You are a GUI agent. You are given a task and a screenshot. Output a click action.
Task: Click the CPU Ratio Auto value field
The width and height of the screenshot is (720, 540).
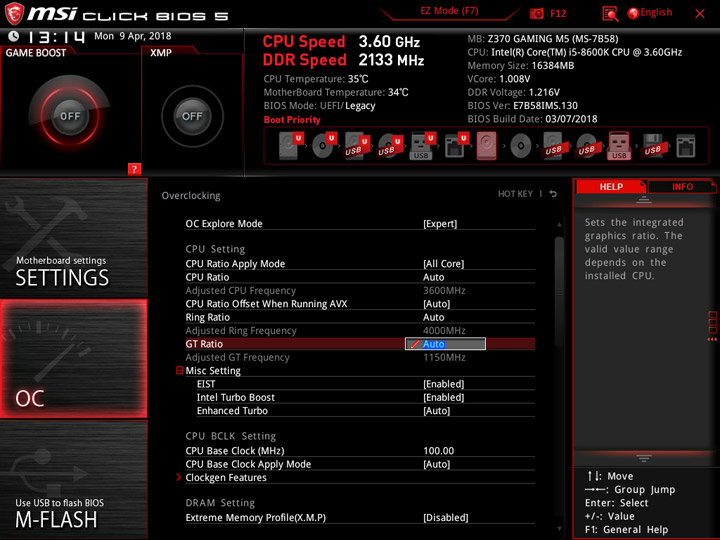(433, 277)
